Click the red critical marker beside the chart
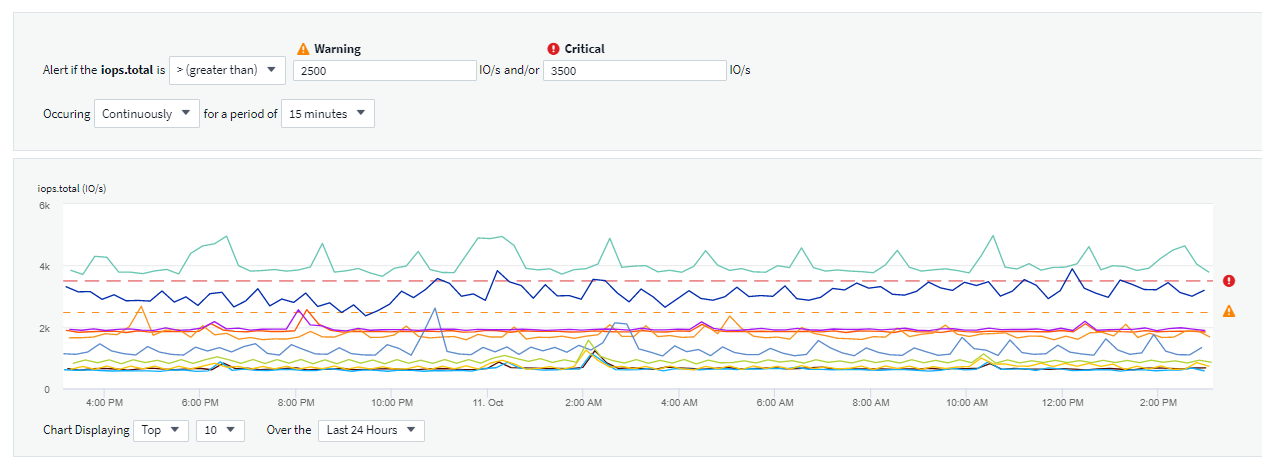The image size is (1262, 463). 1229,281
